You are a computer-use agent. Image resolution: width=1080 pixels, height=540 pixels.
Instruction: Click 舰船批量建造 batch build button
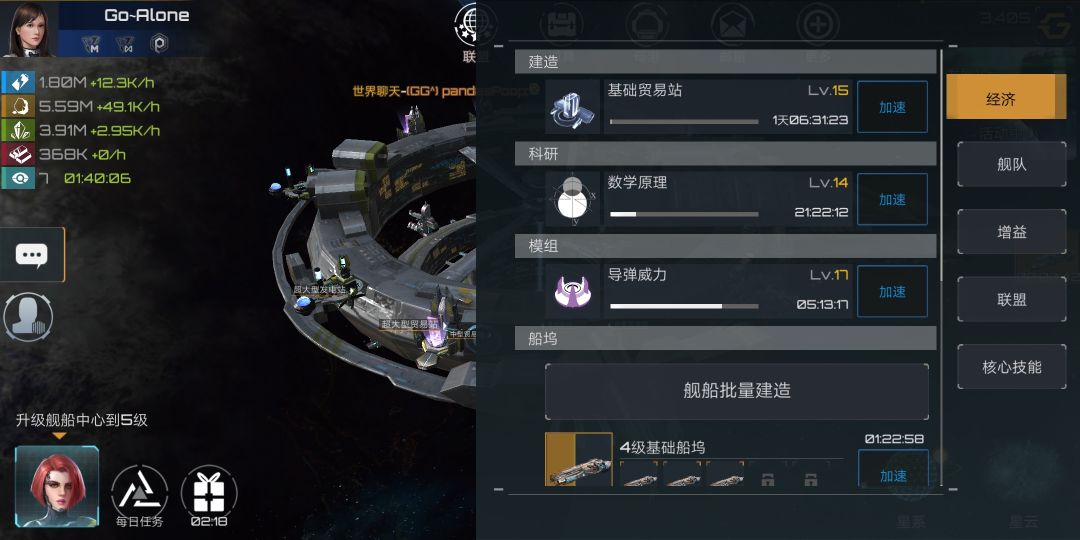(737, 391)
